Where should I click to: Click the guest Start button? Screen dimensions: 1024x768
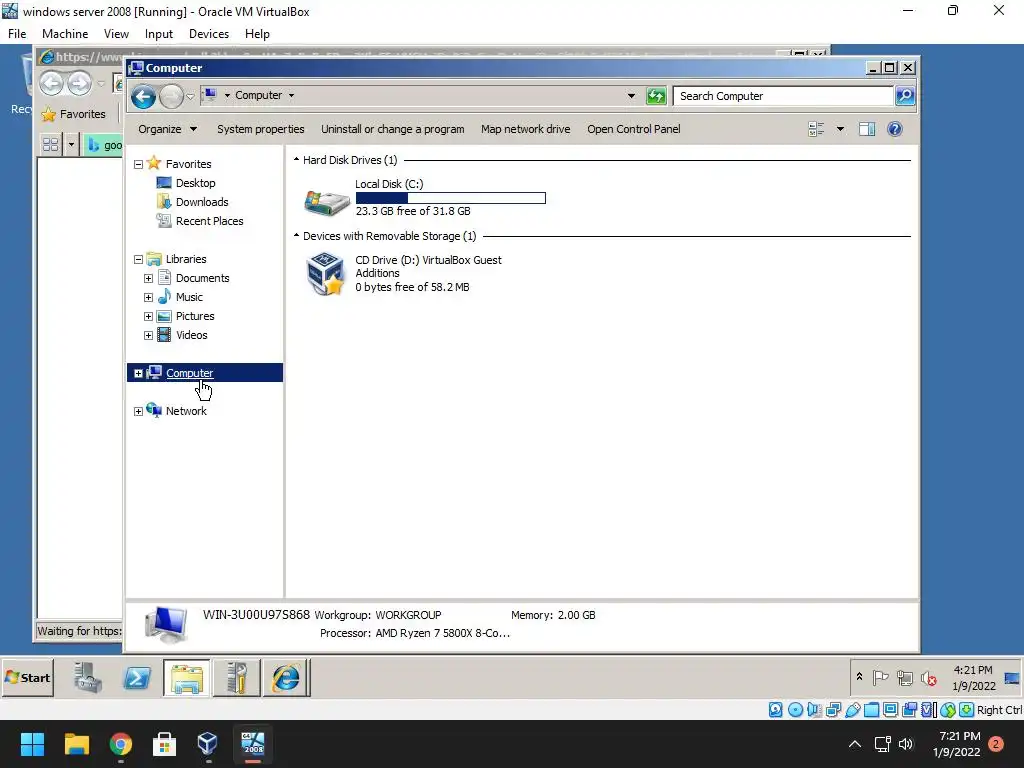[x=28, y=678]
